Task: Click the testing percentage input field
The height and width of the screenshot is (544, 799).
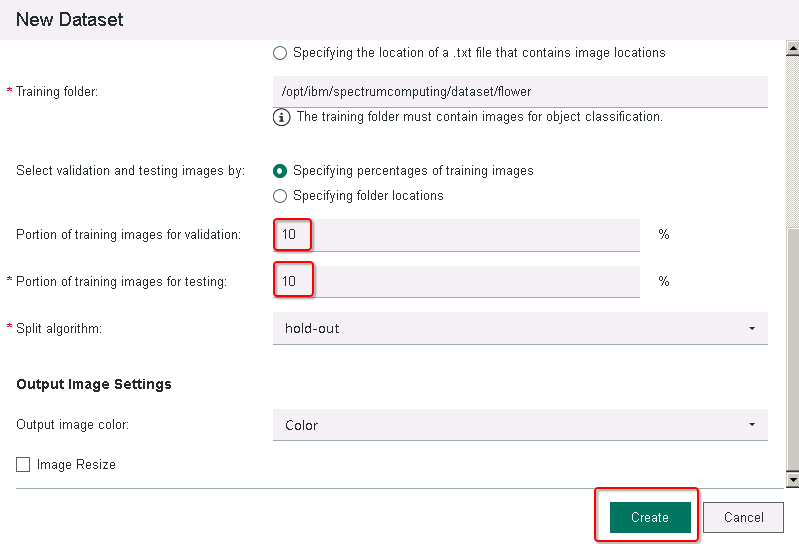Action: (456, 282)
